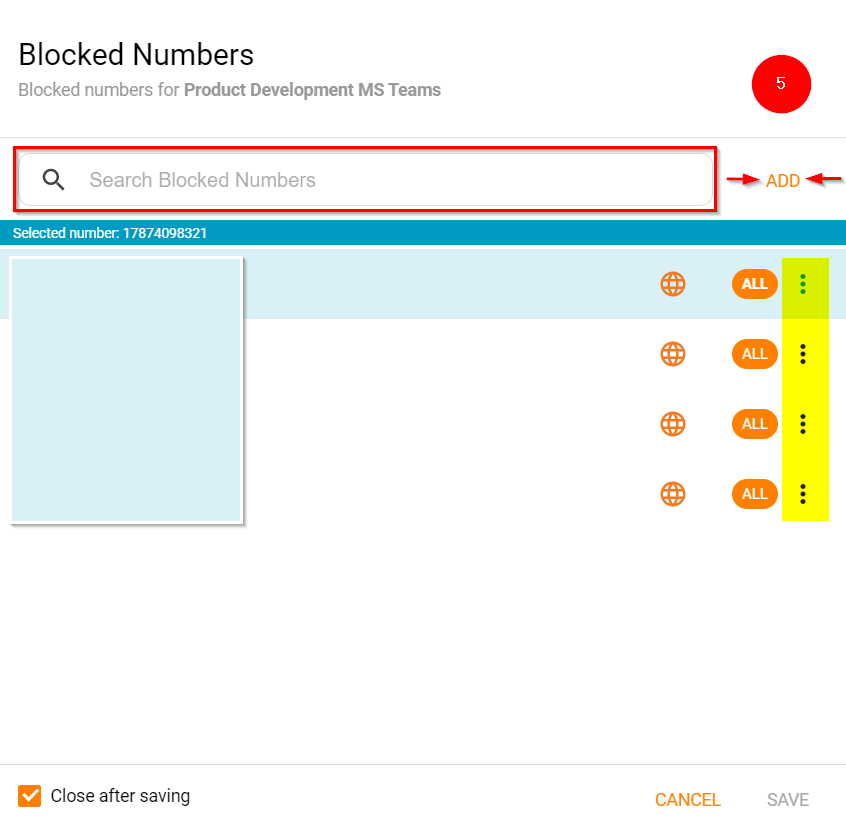Click the red circle numbered 5
Image resolution: width=846 pixels, height=829 pixels.
click(781, 84)
